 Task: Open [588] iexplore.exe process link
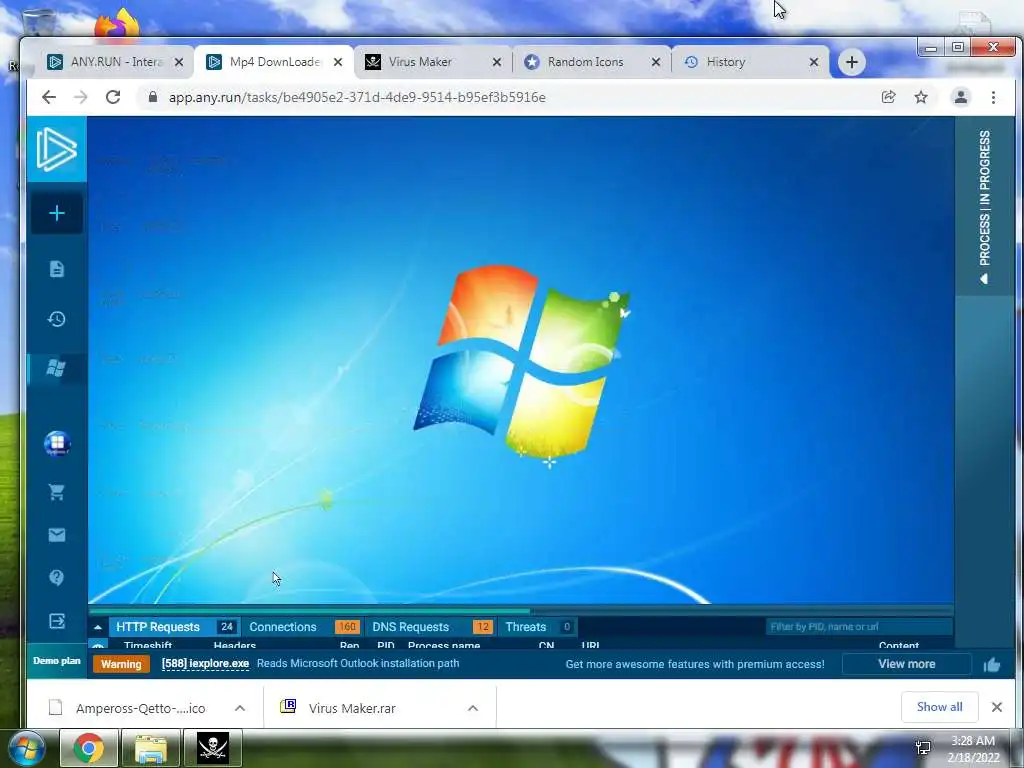[x=205, y=664]
